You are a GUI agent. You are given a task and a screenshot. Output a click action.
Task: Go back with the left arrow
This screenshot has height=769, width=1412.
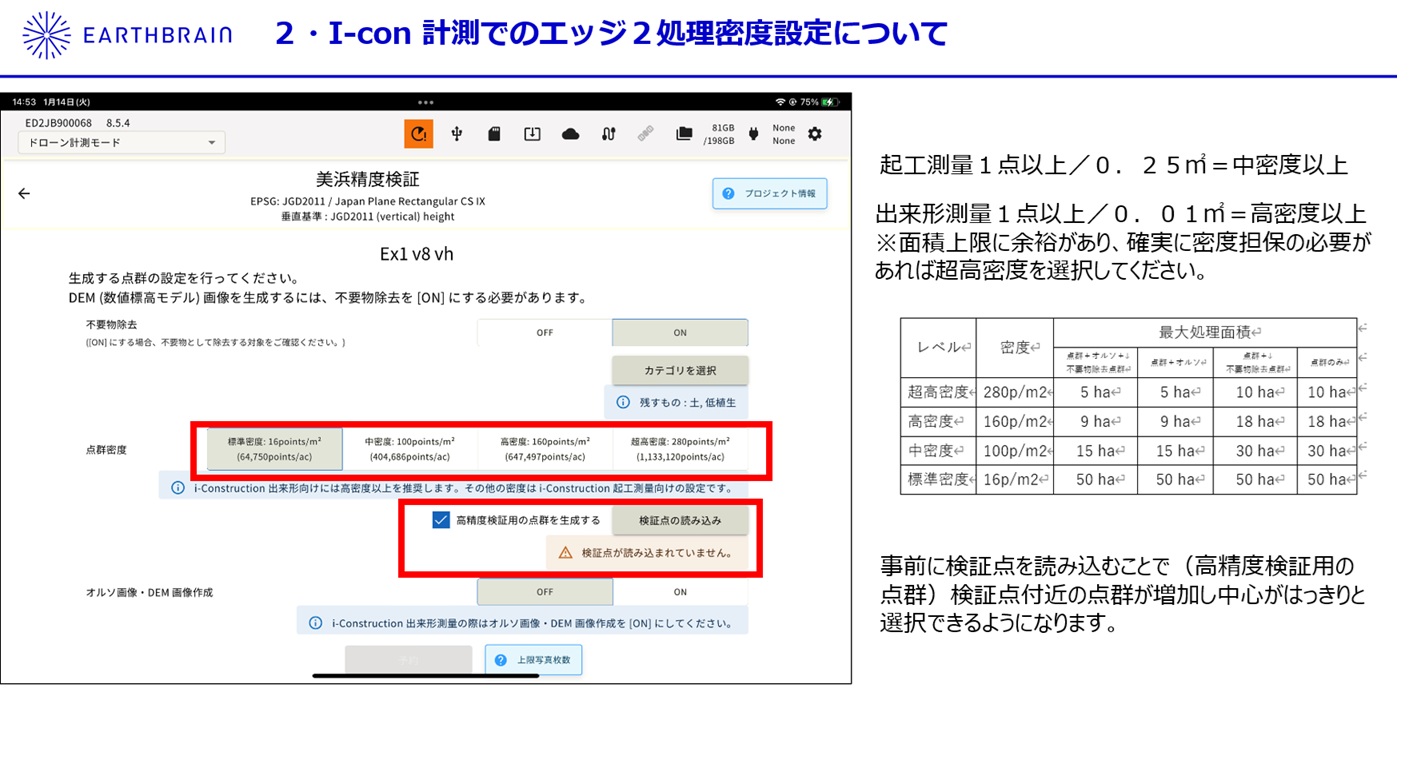(x=24, y=194)
